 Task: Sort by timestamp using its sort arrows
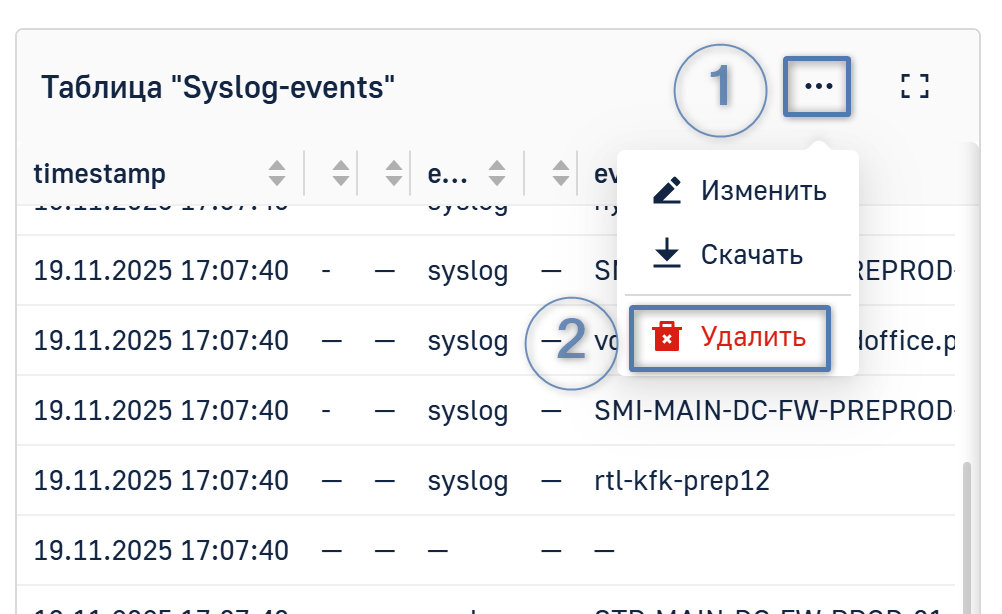[x=278, y=173]
